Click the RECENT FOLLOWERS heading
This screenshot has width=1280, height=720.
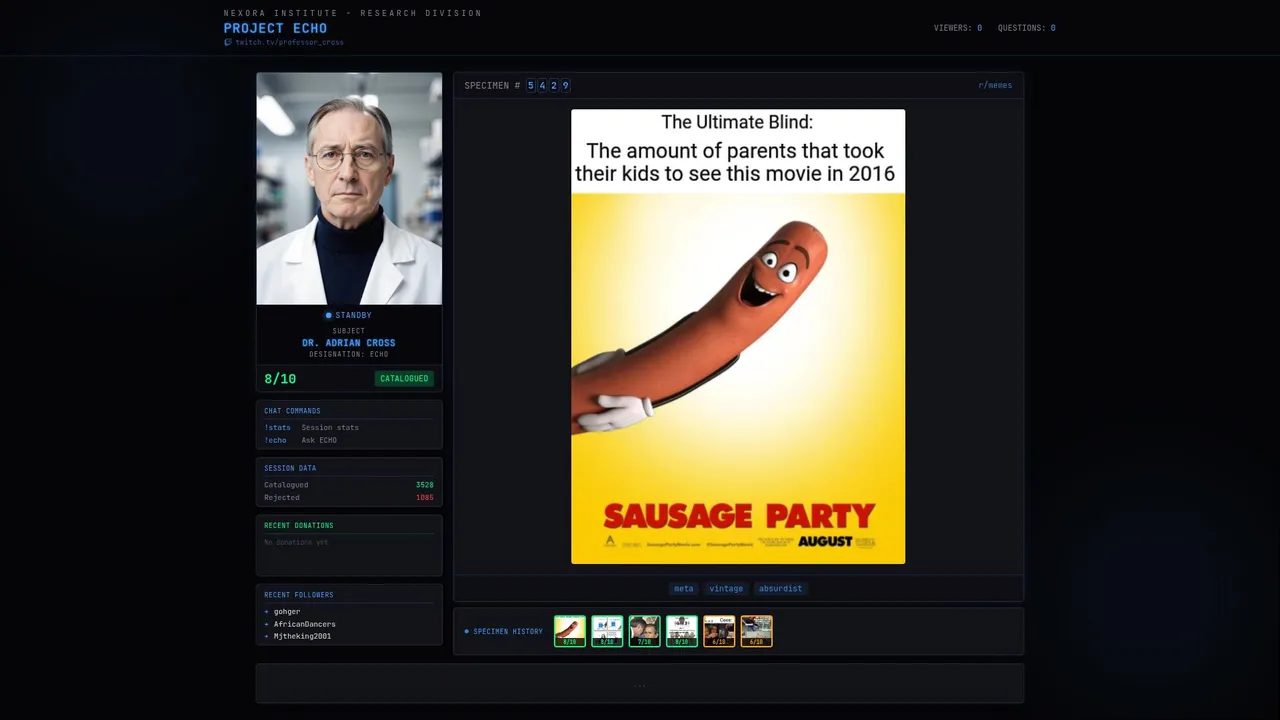(x=299, y=595)
